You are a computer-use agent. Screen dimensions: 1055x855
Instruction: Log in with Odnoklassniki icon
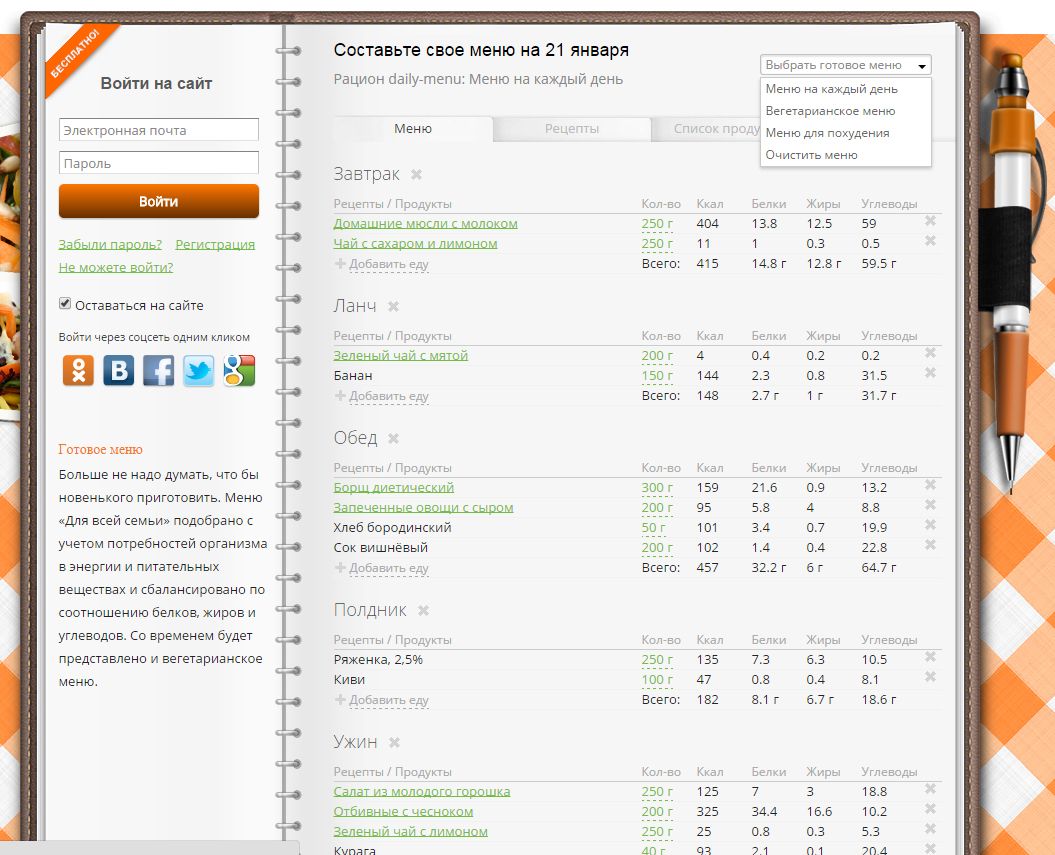click(x=78, y=370)
